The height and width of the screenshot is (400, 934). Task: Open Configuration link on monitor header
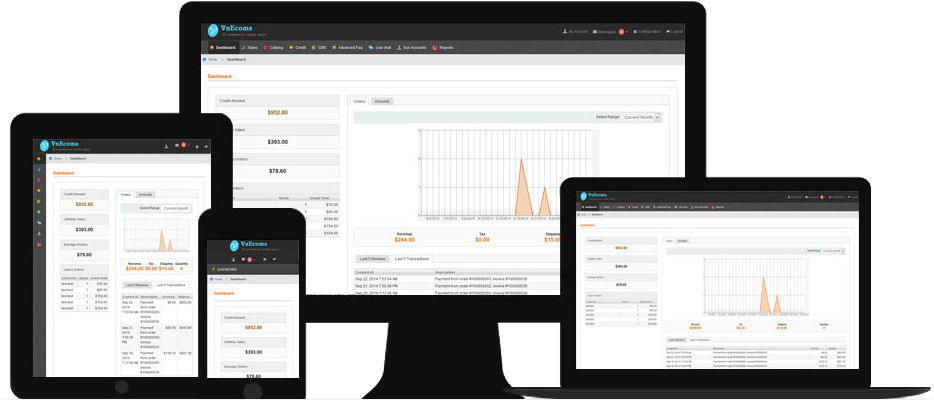[x=647, y=32]
